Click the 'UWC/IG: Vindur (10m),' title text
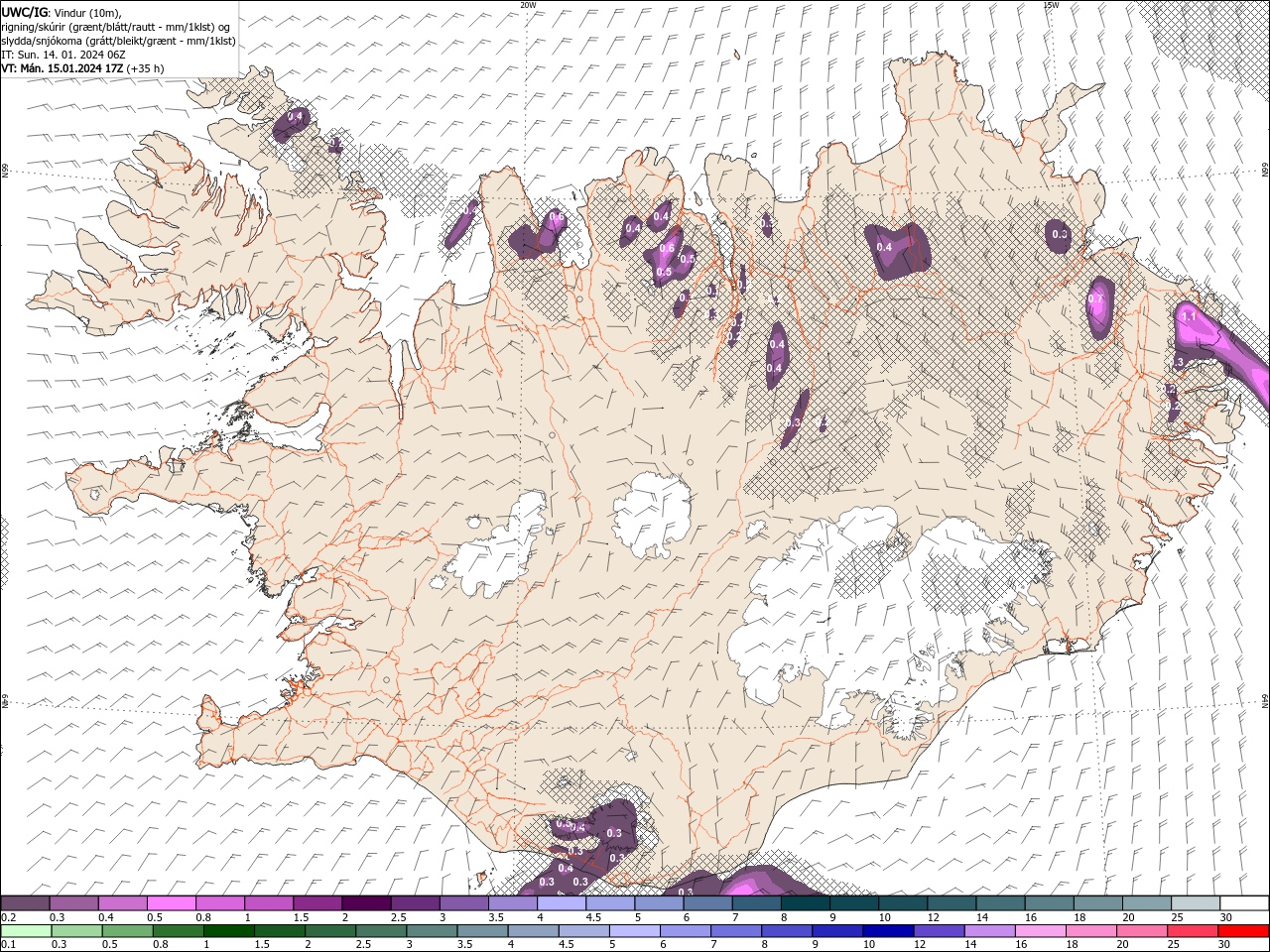The image size is (1270, 952). (61, 12)
